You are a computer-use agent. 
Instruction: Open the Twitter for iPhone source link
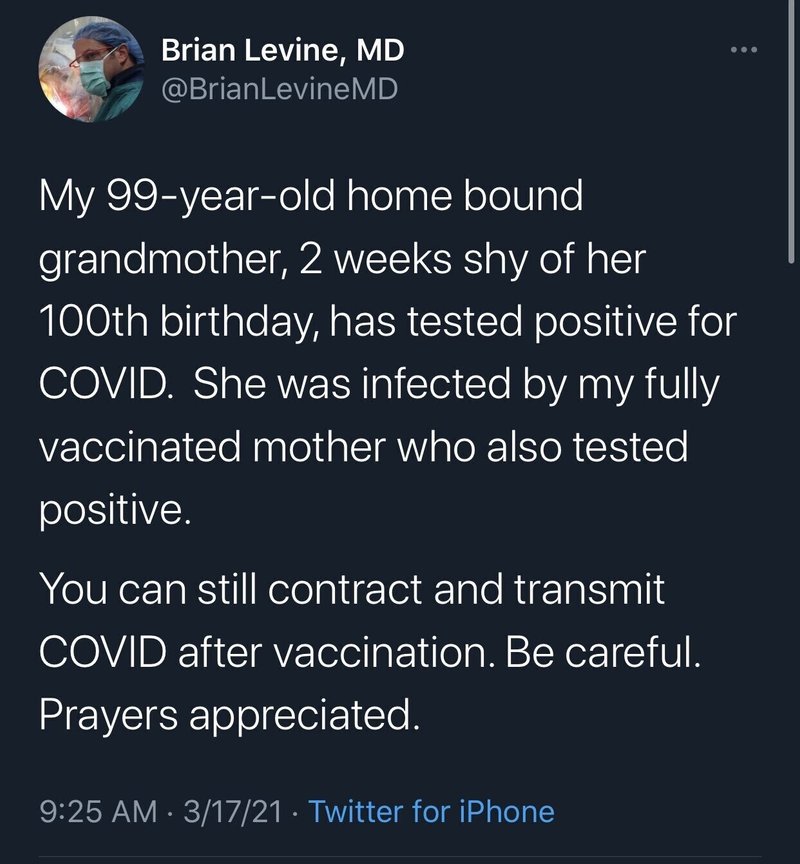(x=431, y=812)
